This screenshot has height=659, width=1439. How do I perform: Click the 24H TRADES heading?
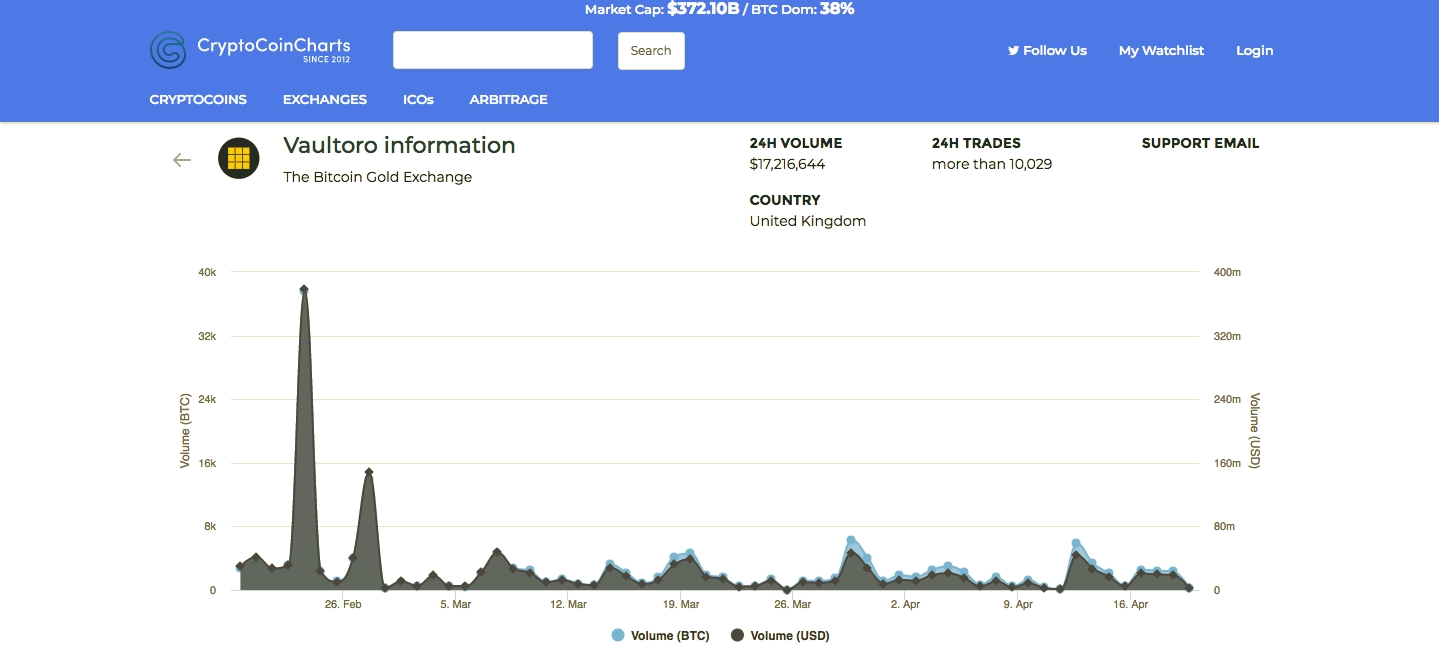[976, 143]
